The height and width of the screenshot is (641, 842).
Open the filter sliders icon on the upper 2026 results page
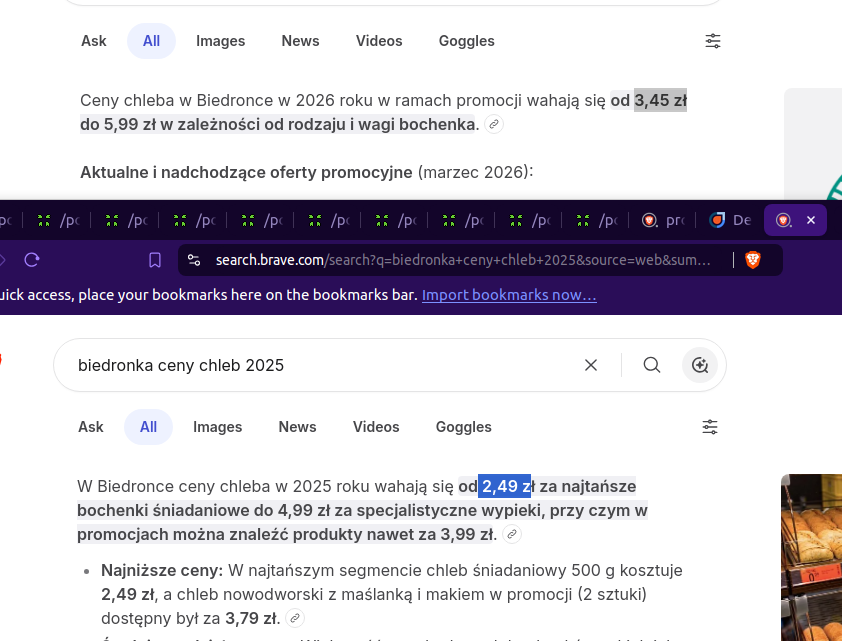tap(713, 41)
